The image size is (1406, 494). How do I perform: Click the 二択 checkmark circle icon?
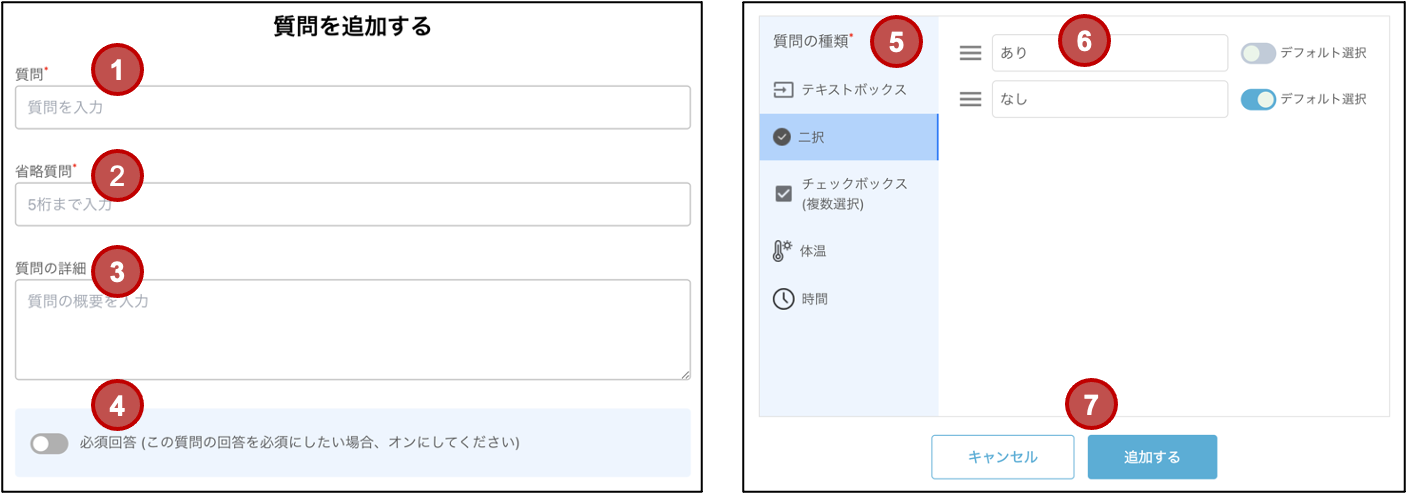coord(782,138)
